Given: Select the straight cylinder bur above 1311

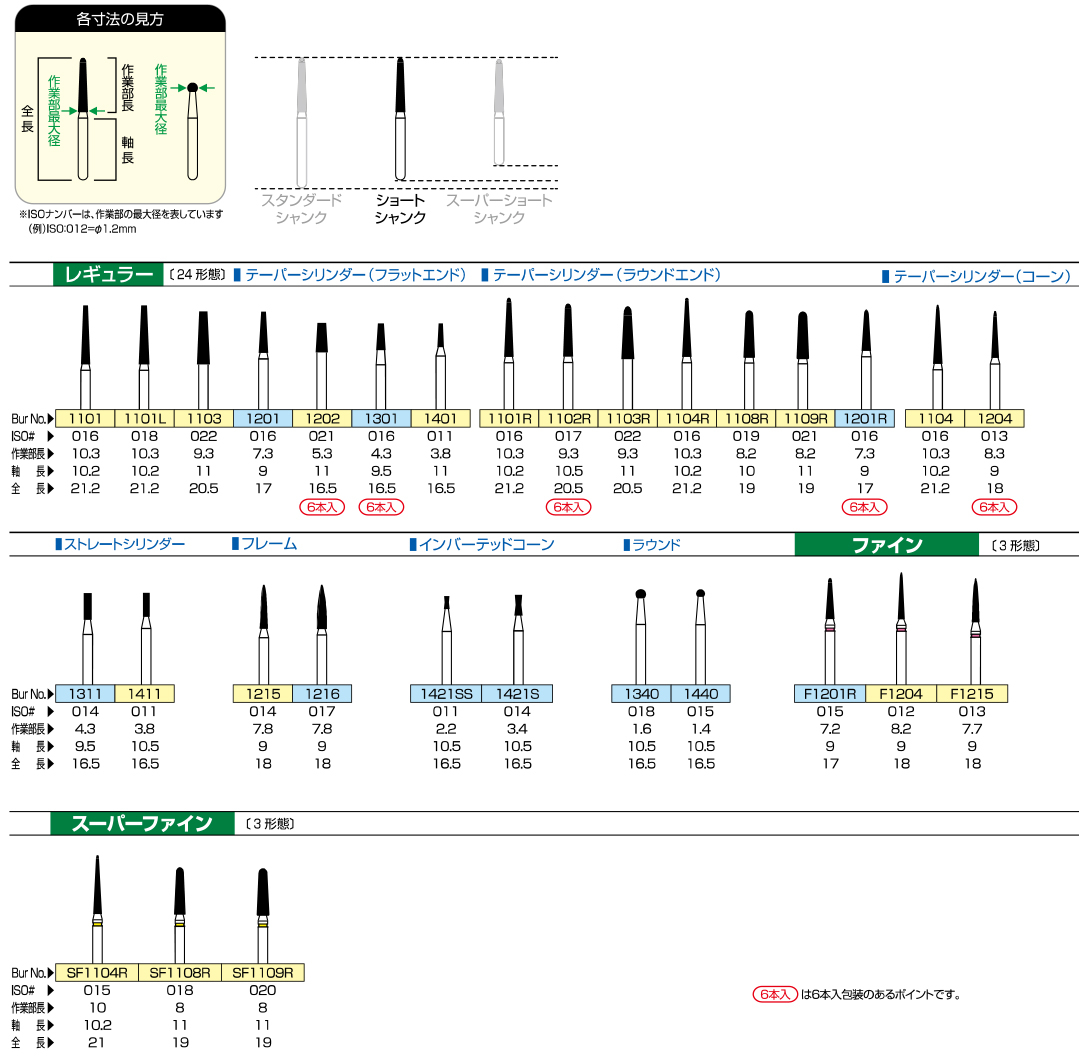Looking at the screenshot, I should [87, 635].
